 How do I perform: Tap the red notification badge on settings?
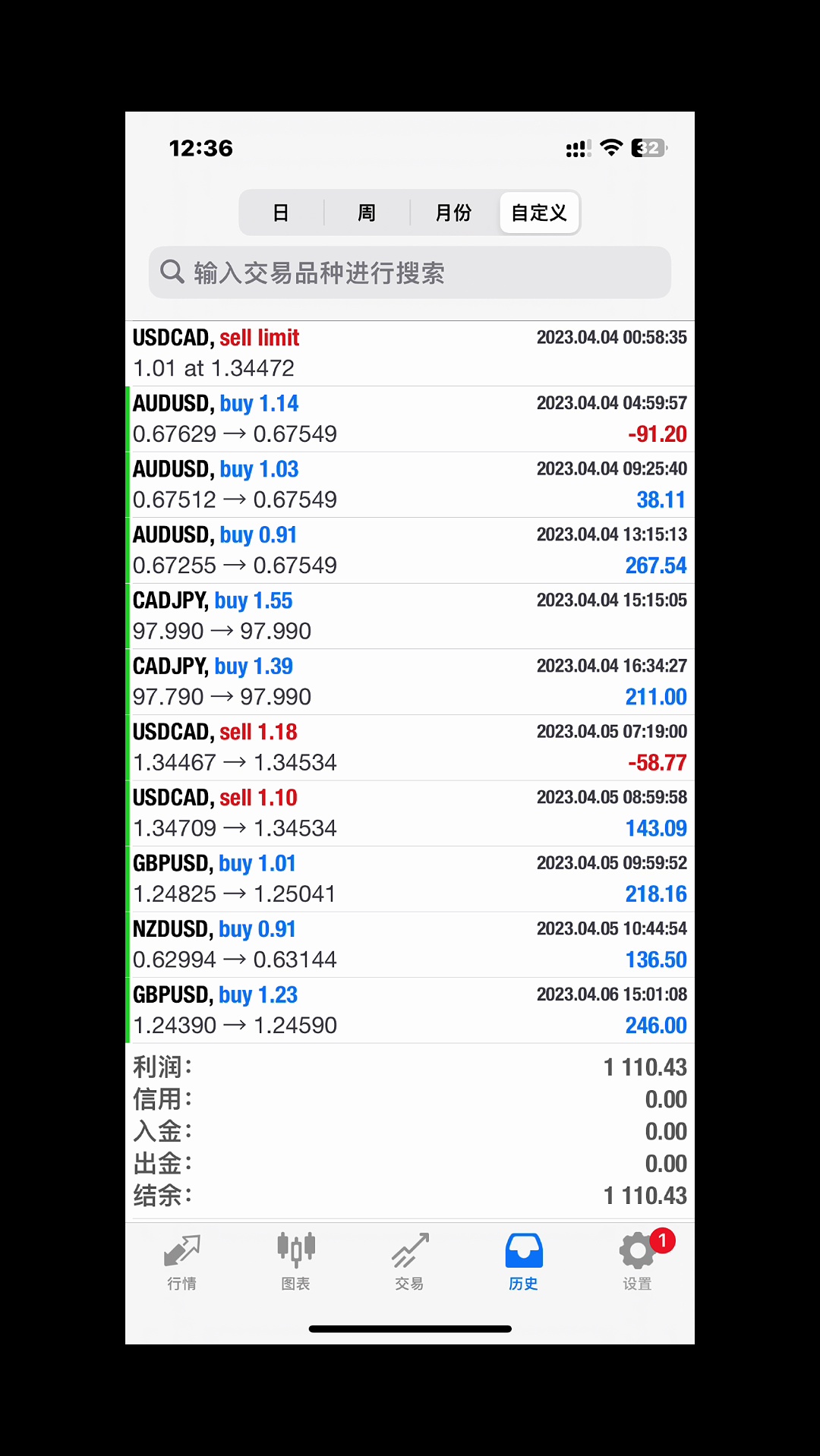(662, 1240)
